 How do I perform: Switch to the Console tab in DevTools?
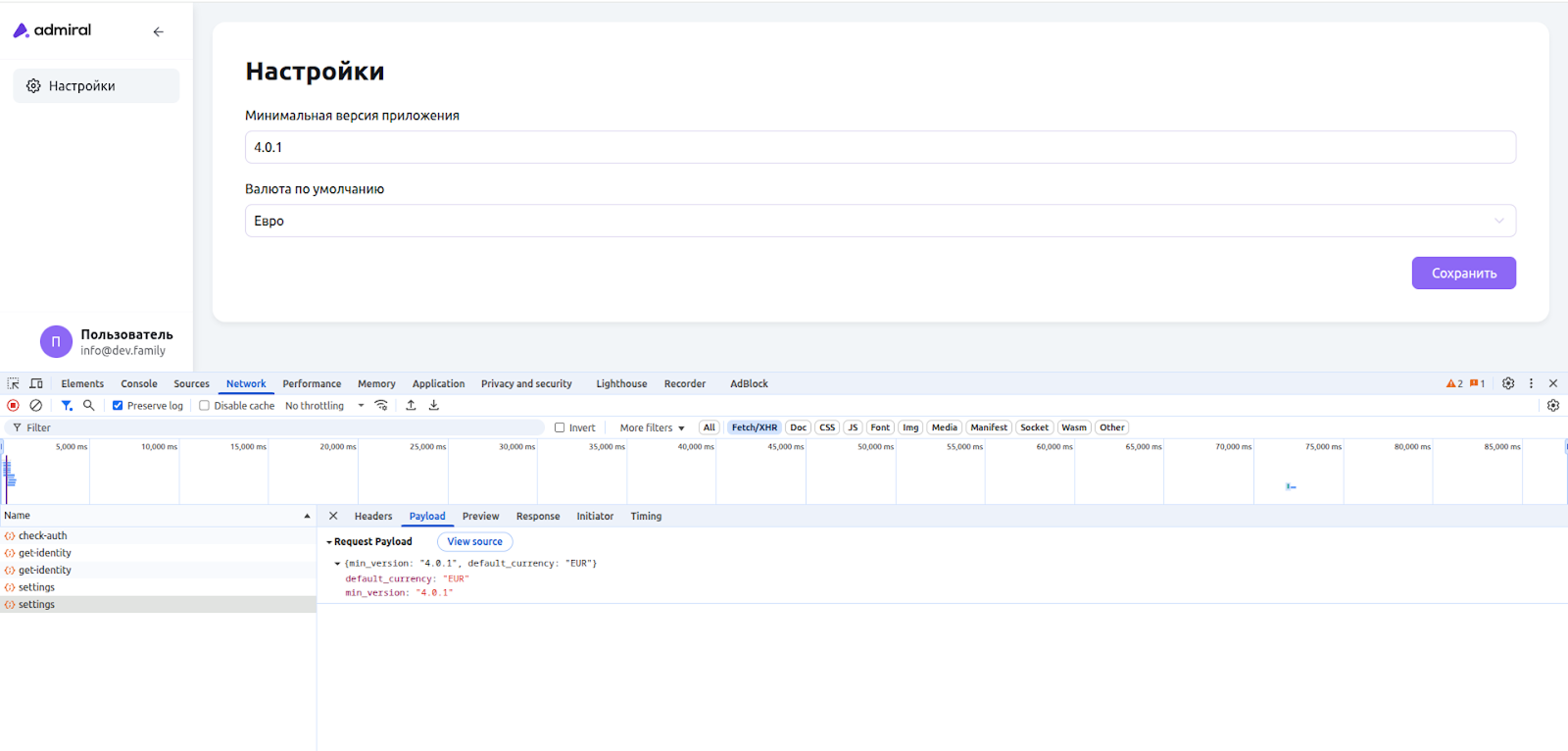(x=138, y=384)
